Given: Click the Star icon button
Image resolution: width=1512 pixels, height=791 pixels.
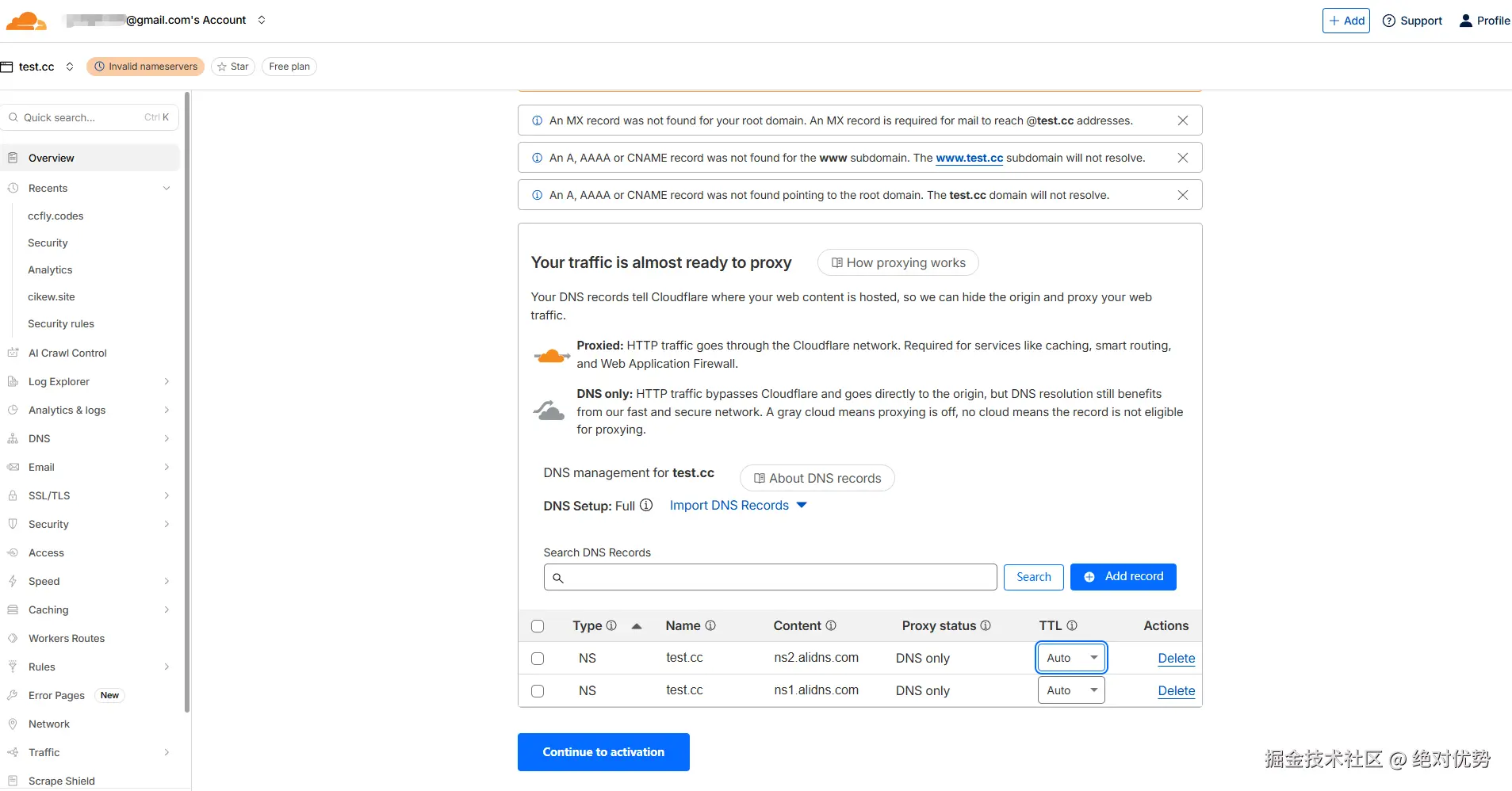Looking at the screenshot, I should 233,67.
